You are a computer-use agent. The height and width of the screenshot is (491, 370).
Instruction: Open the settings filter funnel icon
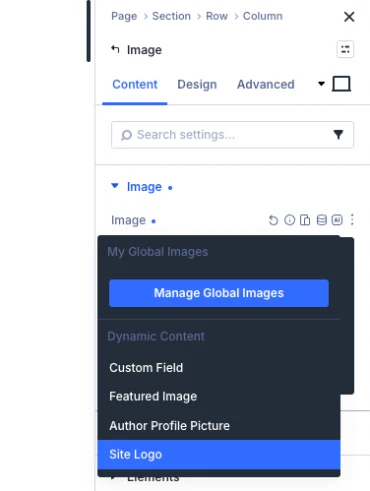338,135
